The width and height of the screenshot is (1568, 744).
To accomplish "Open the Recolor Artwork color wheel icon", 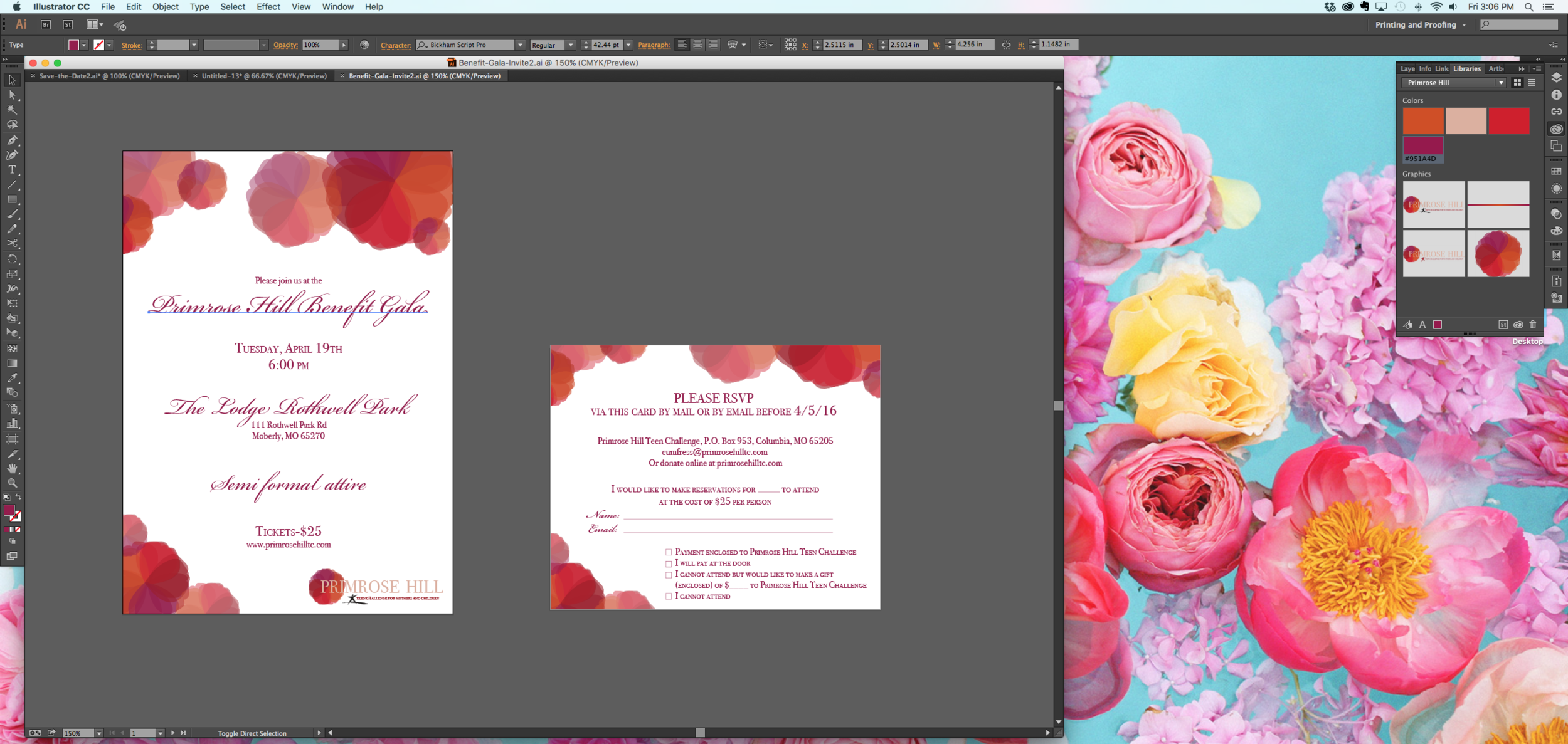I will pos(364,45).
